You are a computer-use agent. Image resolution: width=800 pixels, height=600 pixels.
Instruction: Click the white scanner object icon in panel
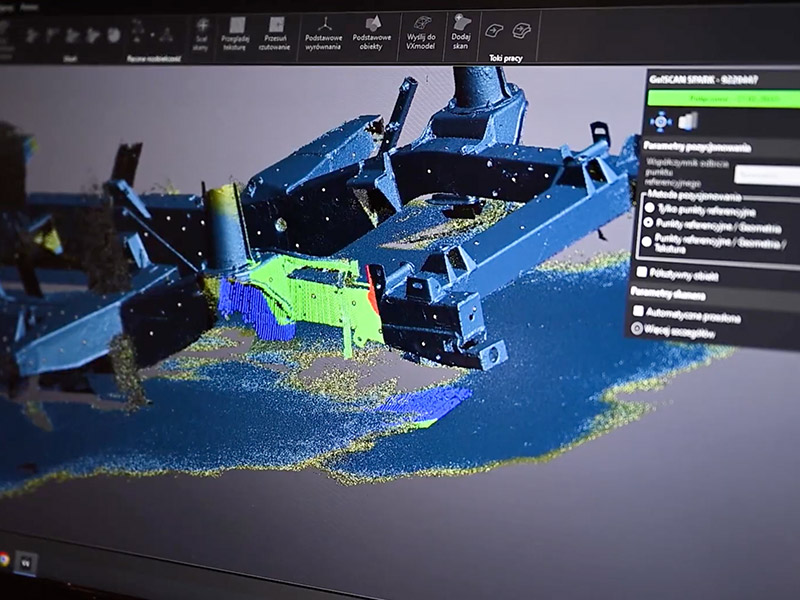[x=688, y=121]
